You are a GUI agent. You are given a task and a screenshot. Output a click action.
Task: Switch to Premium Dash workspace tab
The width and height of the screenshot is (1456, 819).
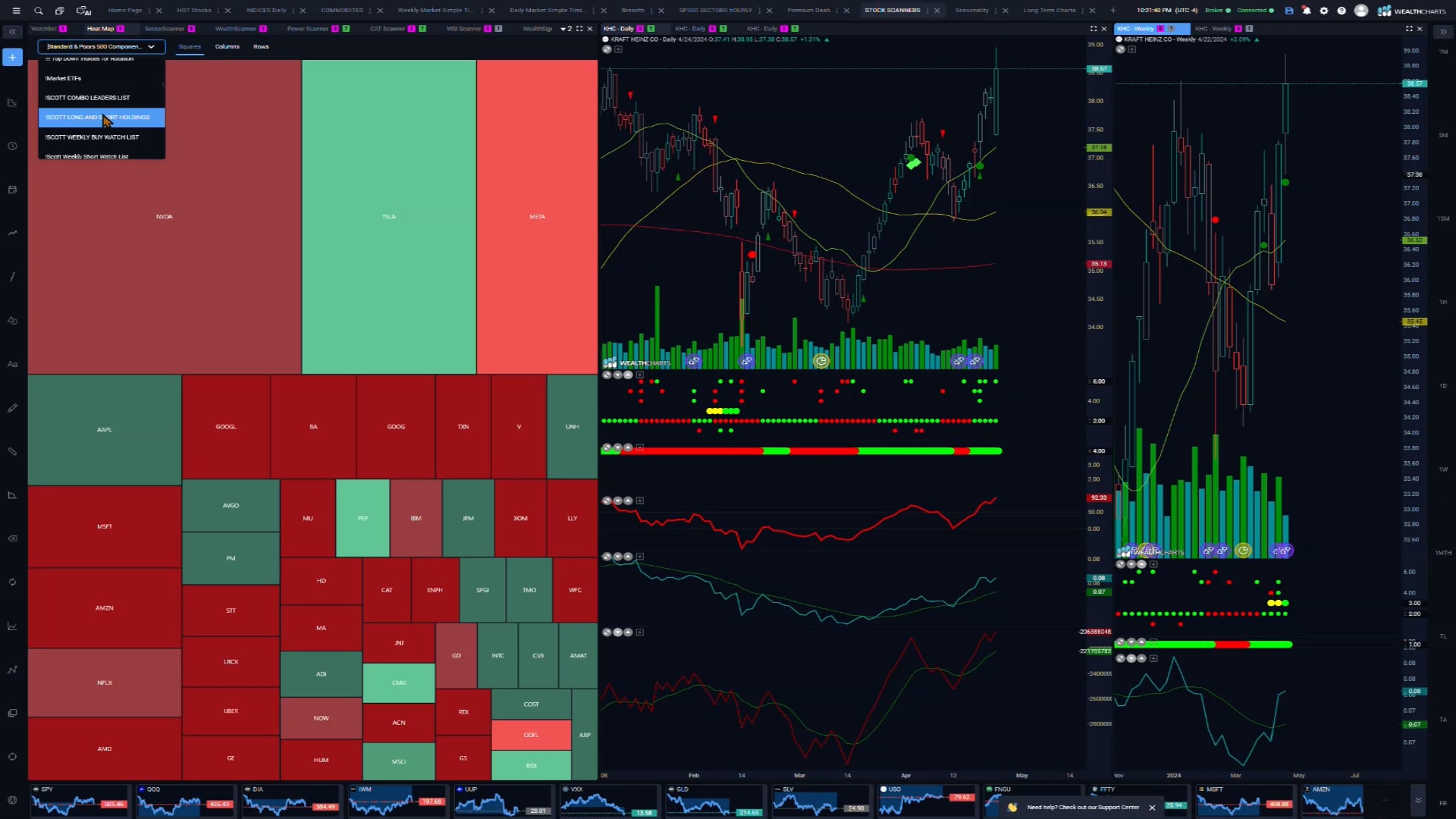click(x=808, y=11)
